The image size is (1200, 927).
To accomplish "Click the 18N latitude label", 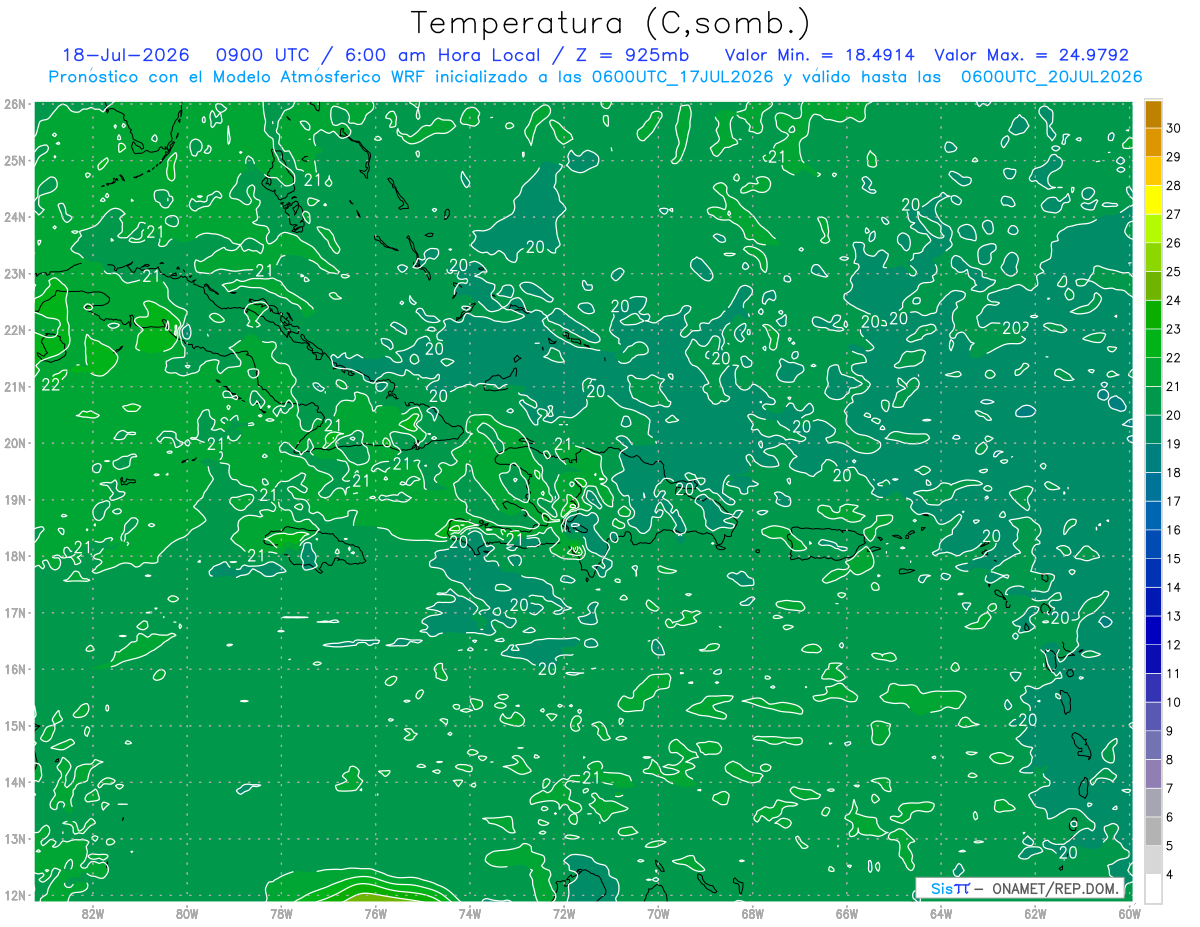I will 14,556.
